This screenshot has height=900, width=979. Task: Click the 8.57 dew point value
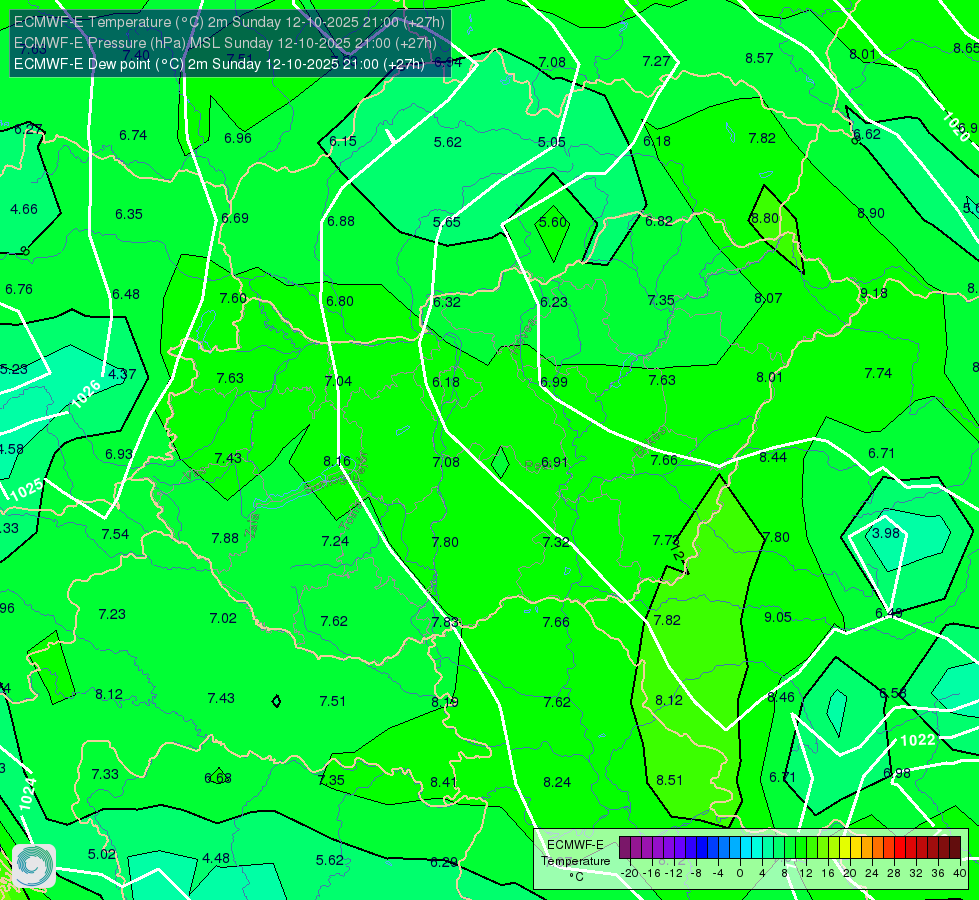click(759, 58)
